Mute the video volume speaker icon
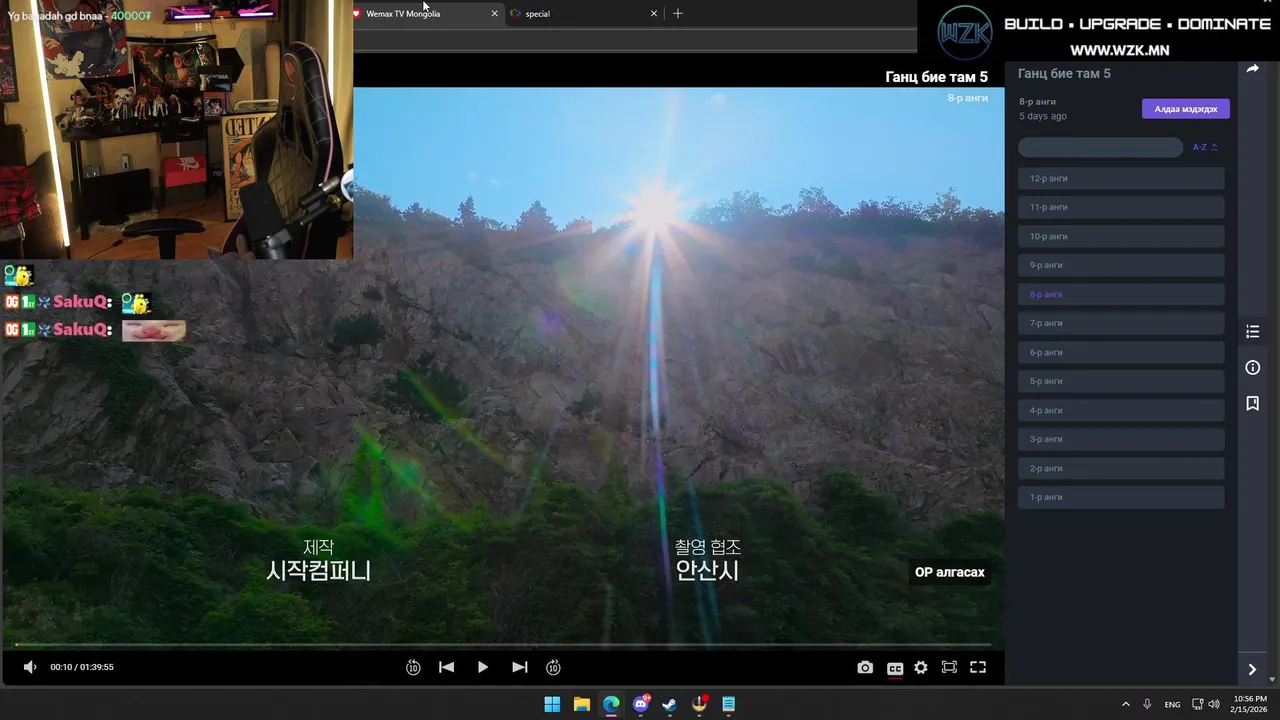This screenshot has height=720, width=1280. coord(30,667)
